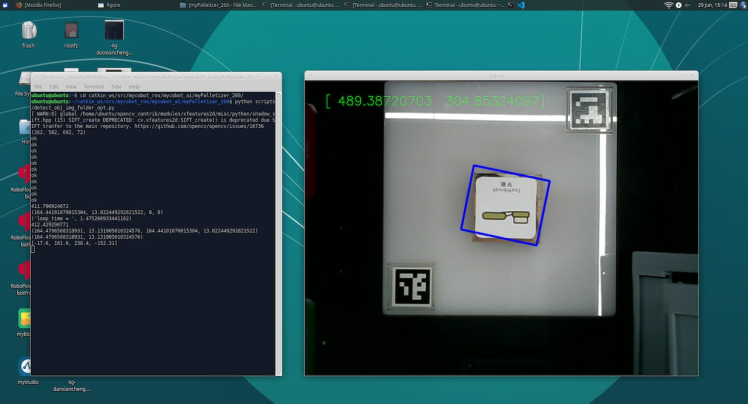Click the VS Code icon in taskbar
Screen dimensions: 748x404
click(x=521, y=5)
